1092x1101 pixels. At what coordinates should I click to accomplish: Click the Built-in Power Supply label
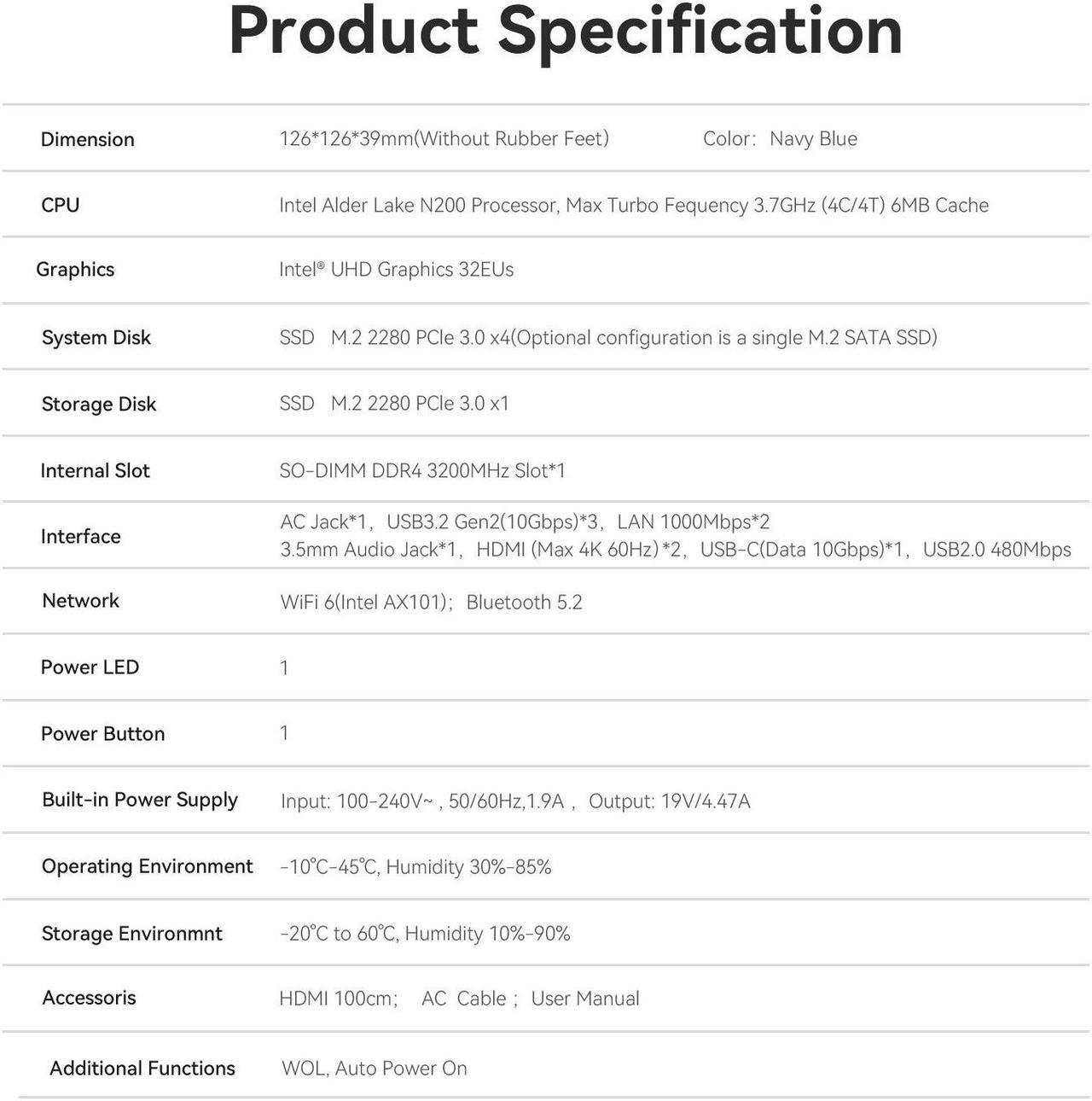(x=140, y=800)
